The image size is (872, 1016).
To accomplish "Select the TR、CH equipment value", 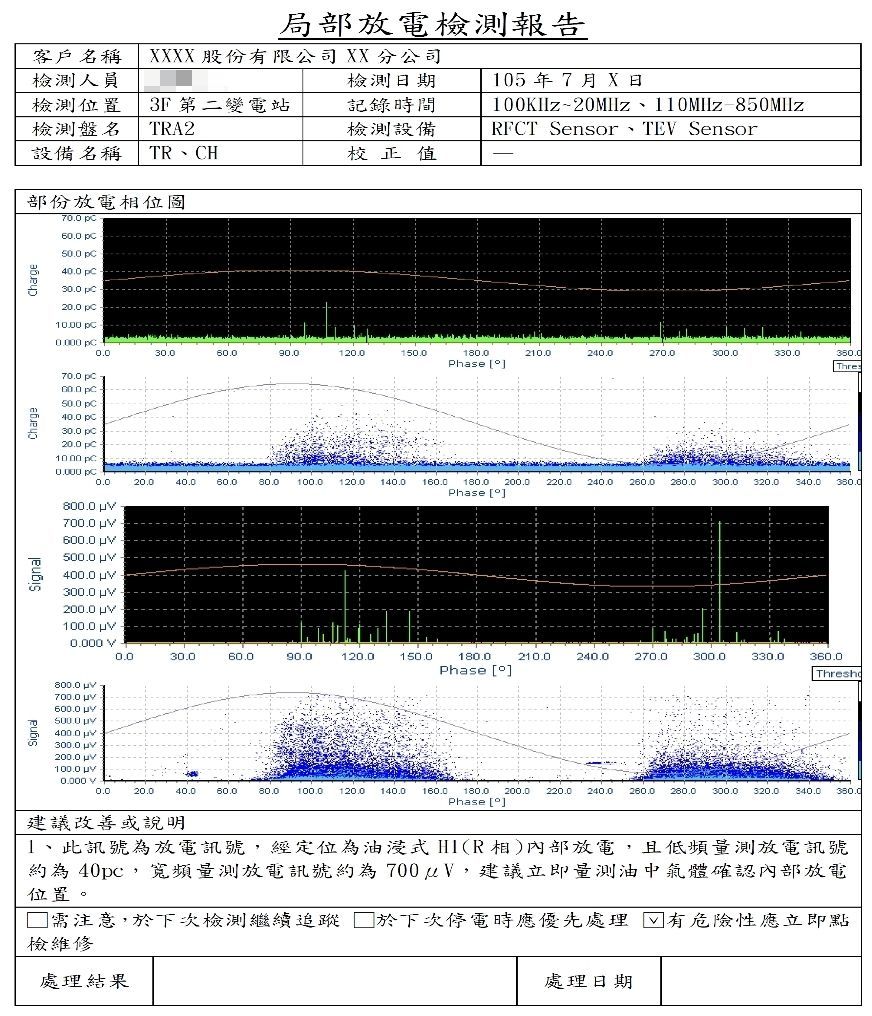I will coord(183,154).
